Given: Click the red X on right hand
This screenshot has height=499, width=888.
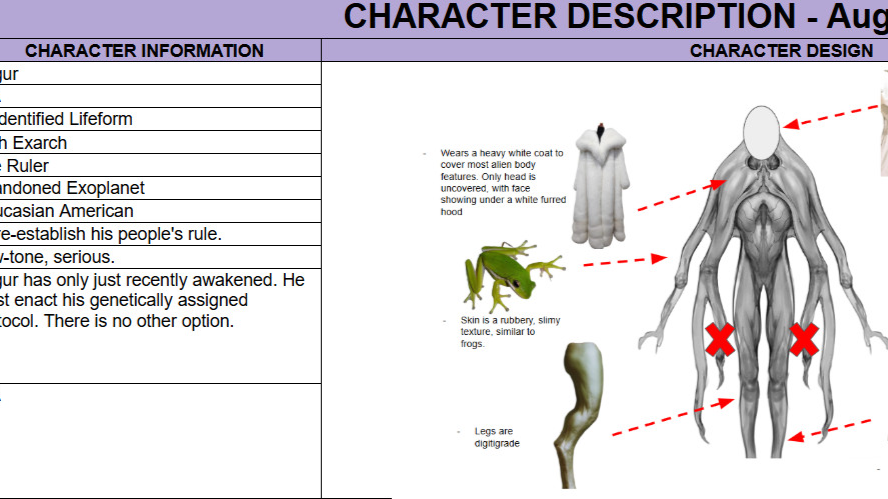Looking at the screenshot, I should pos(804,340).
